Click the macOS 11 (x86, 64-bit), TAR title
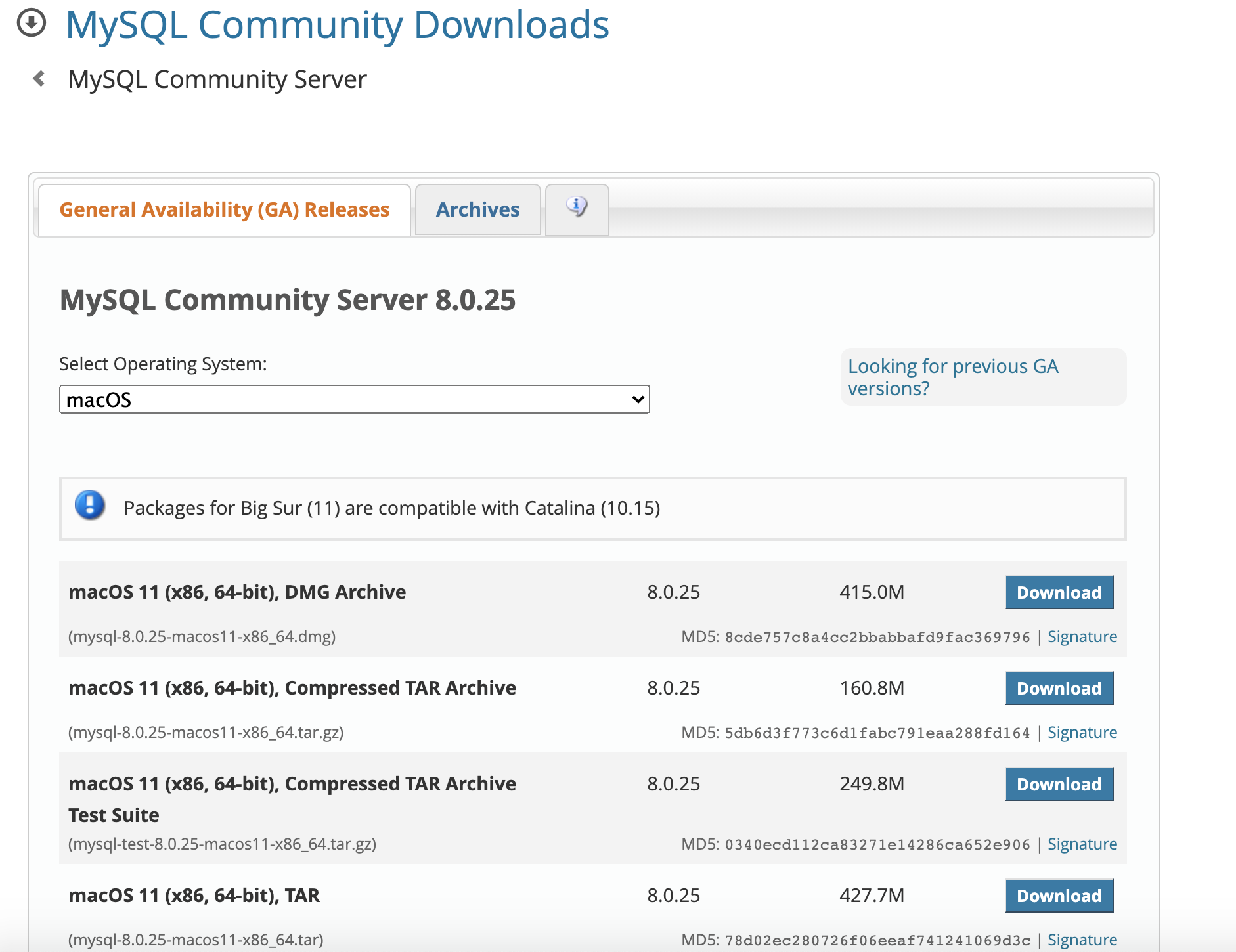This screenshot has height=952, width=1236. tap(194, 896)
